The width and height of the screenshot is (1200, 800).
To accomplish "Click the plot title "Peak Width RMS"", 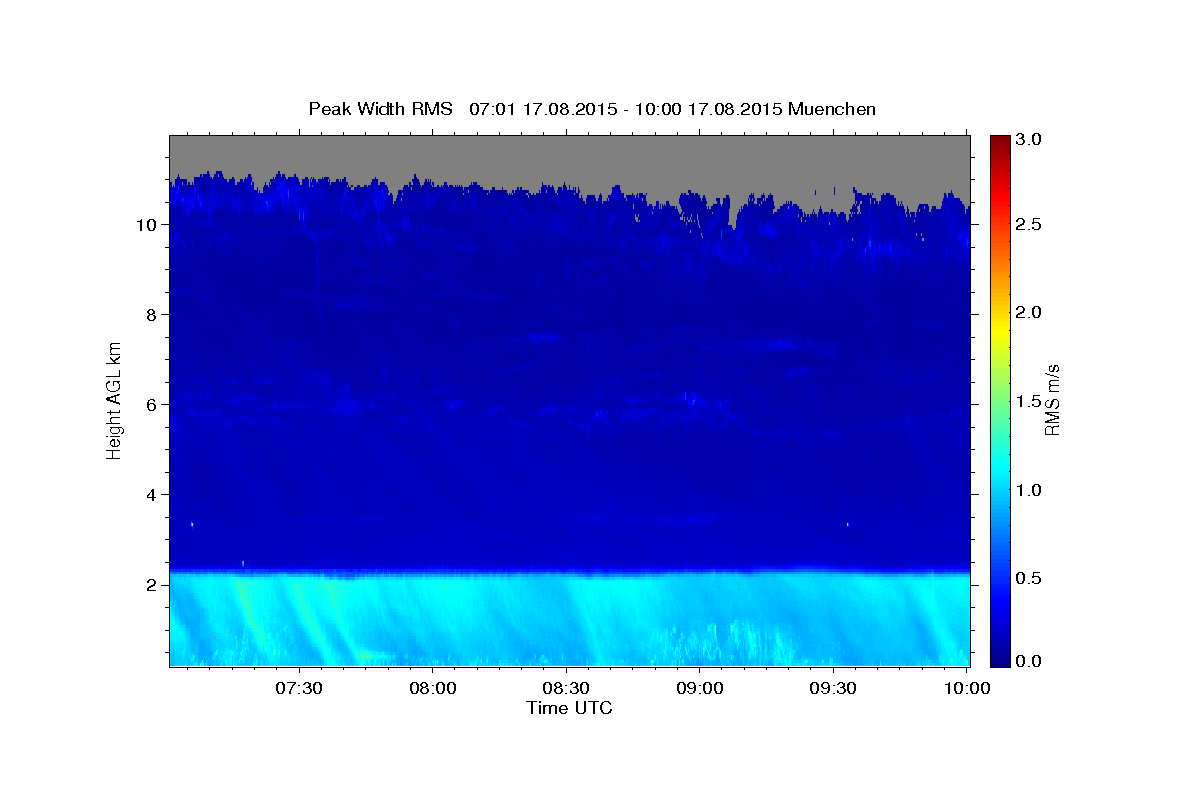I will pyautogui.click(x=380, y=108).
